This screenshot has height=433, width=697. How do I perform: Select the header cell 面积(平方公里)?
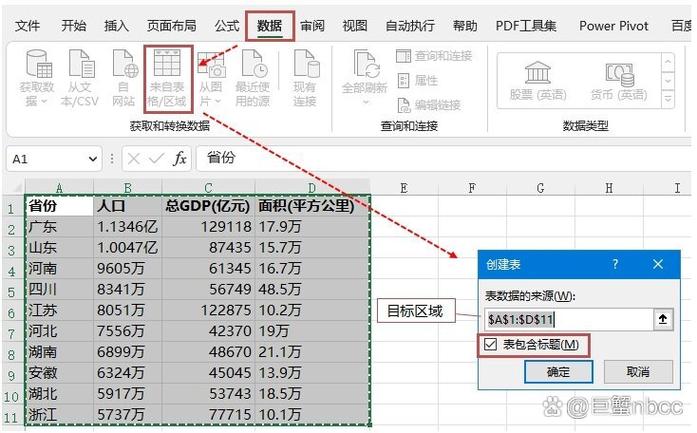click(312, 206)
